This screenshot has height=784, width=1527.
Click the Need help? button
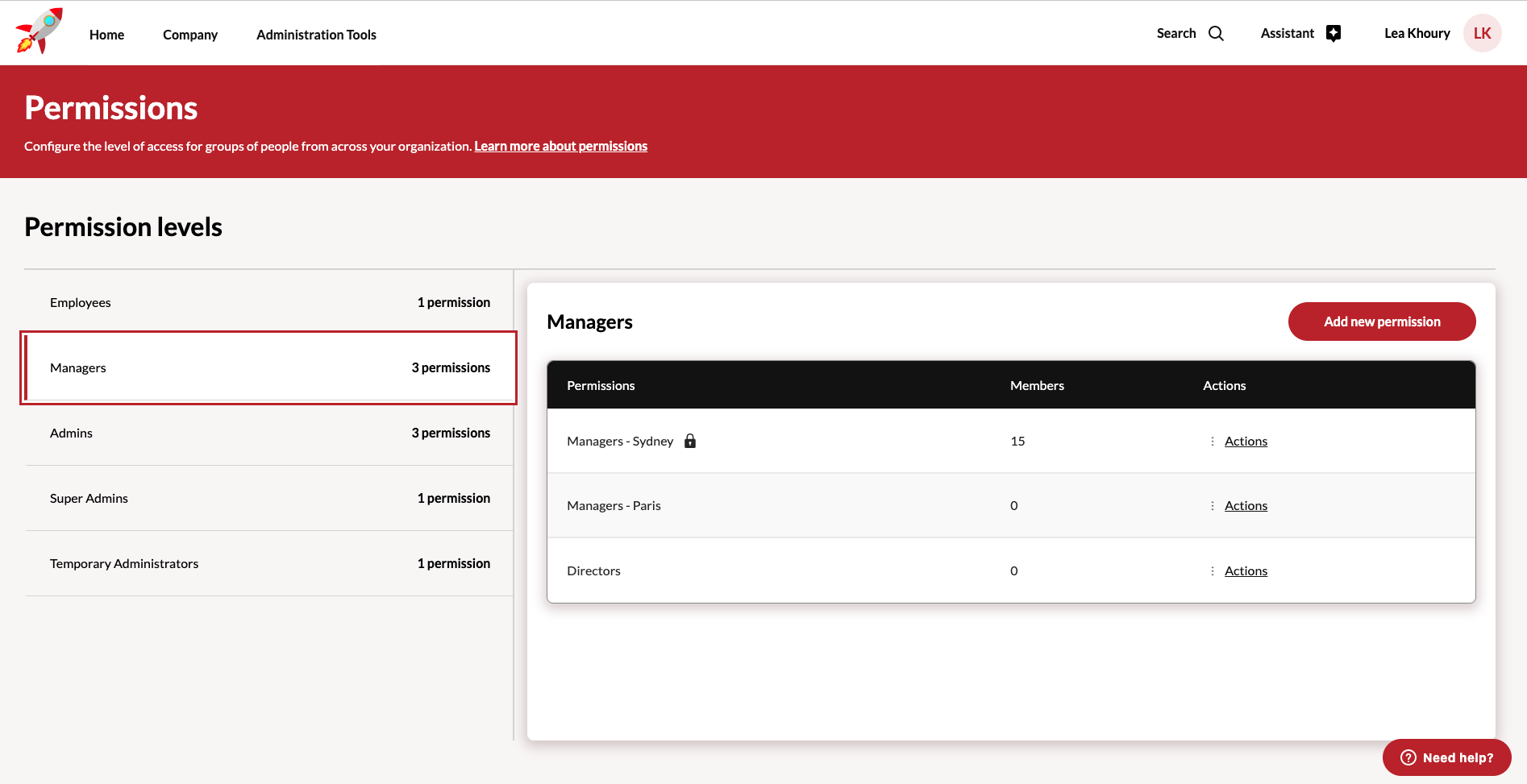pyautogui.click(x=1446, y=757)
